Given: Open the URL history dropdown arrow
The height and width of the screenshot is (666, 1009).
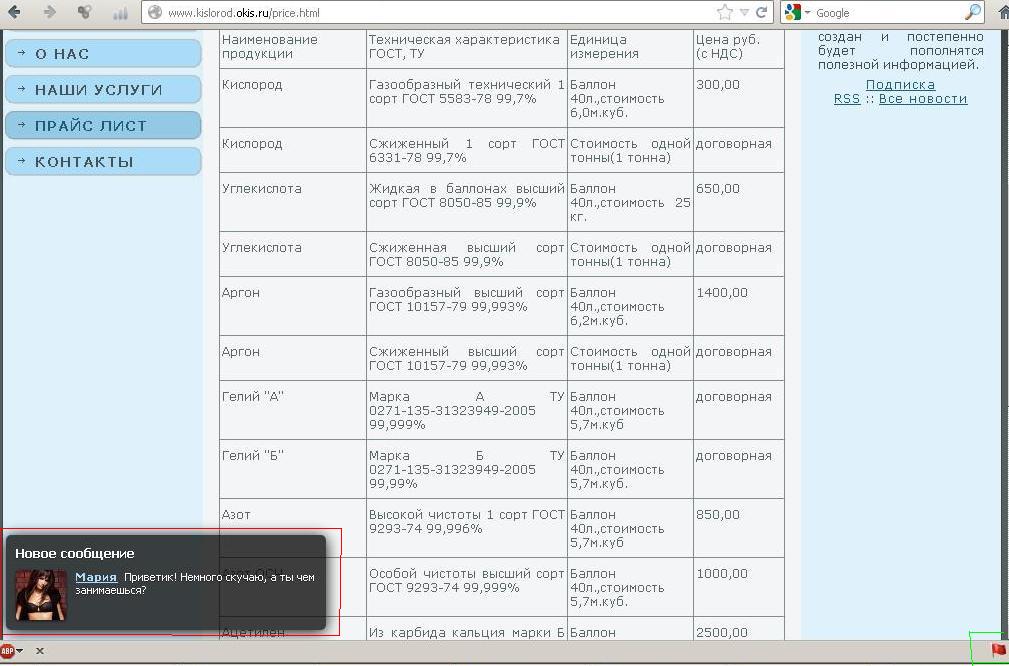Looking at the screenshot, I should point(744,13).
